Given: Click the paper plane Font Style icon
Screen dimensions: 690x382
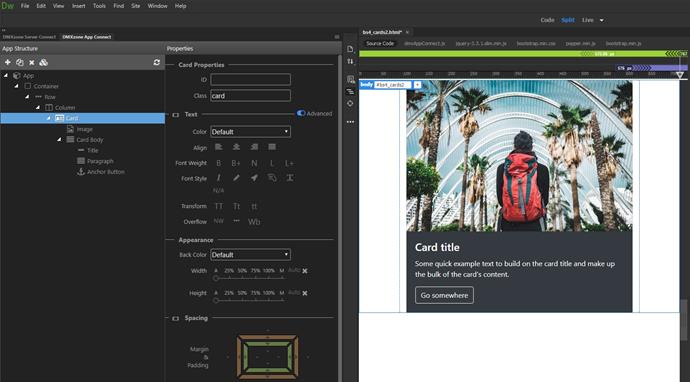Looking at the screenshot, I should click(254, 178).
